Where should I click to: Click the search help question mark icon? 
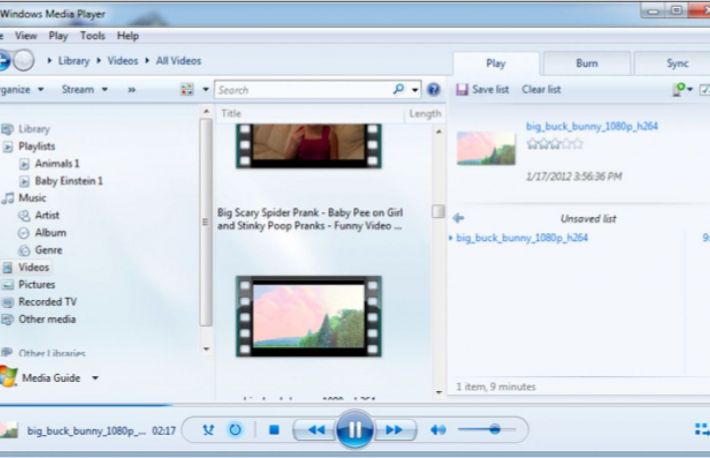click(x=434, y=89)
